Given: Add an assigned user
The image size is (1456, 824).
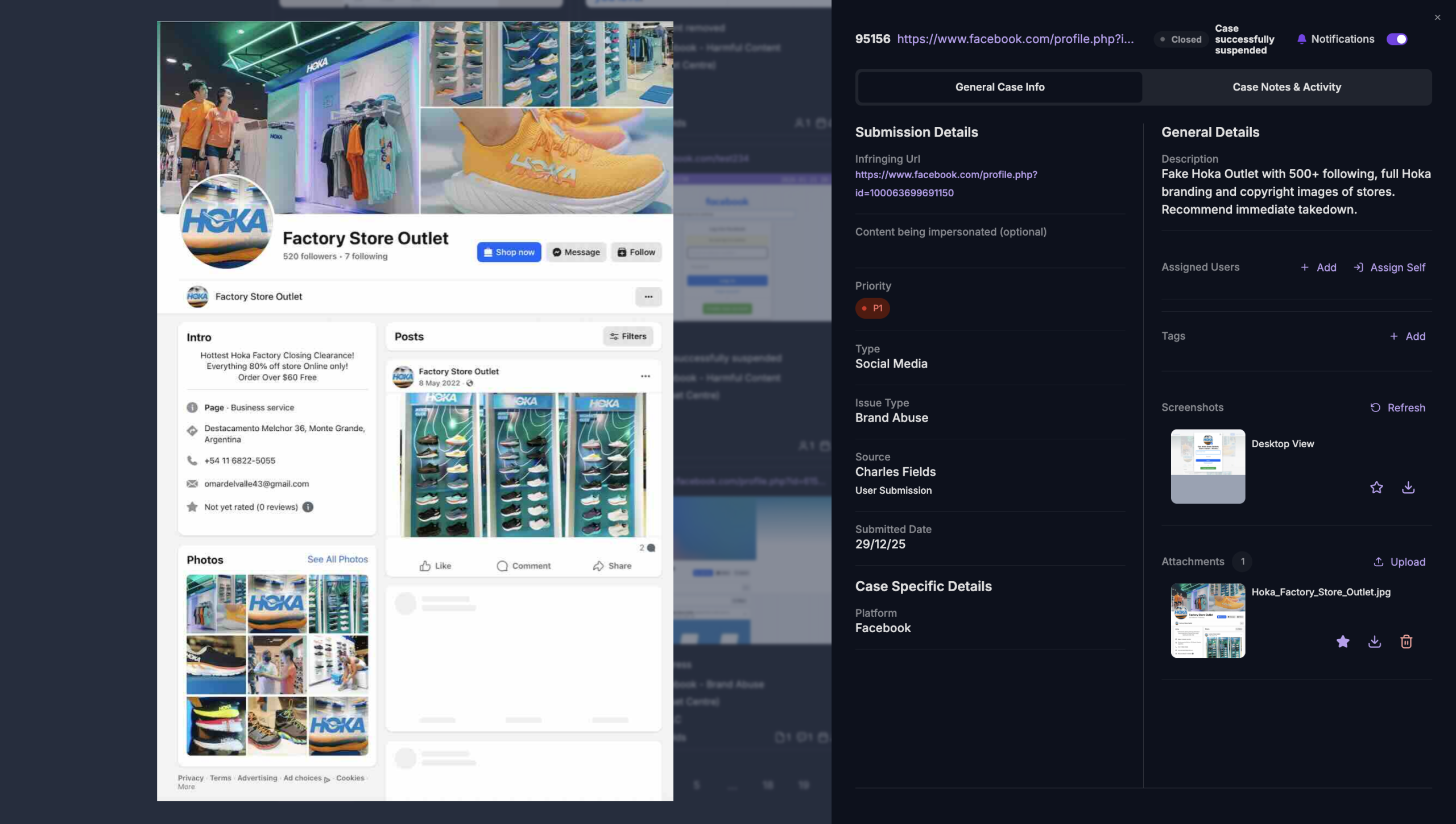Looking at the screenshot, I should pos(1318,267).
